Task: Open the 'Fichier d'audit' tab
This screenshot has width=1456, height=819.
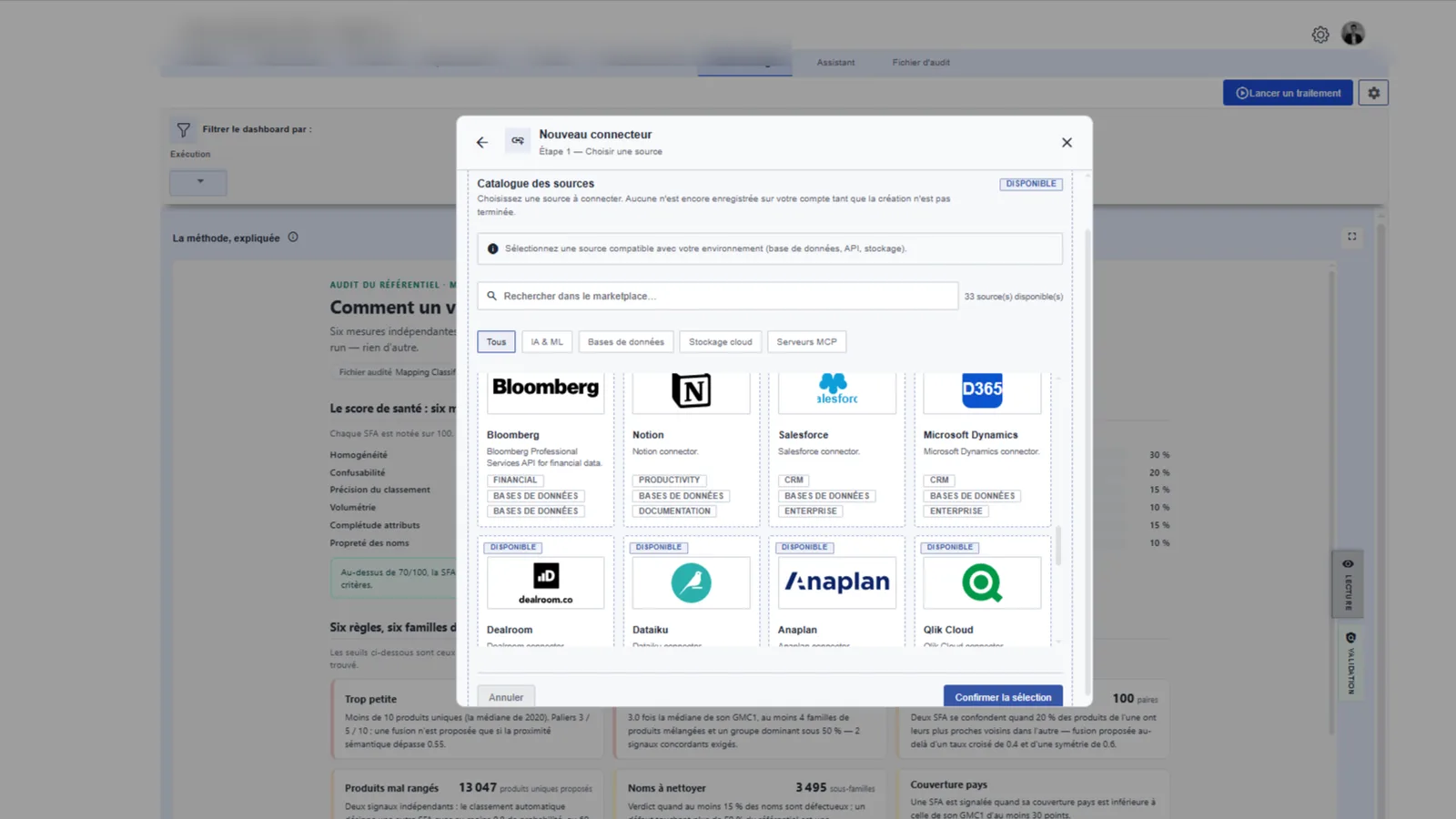Action: 921,63
